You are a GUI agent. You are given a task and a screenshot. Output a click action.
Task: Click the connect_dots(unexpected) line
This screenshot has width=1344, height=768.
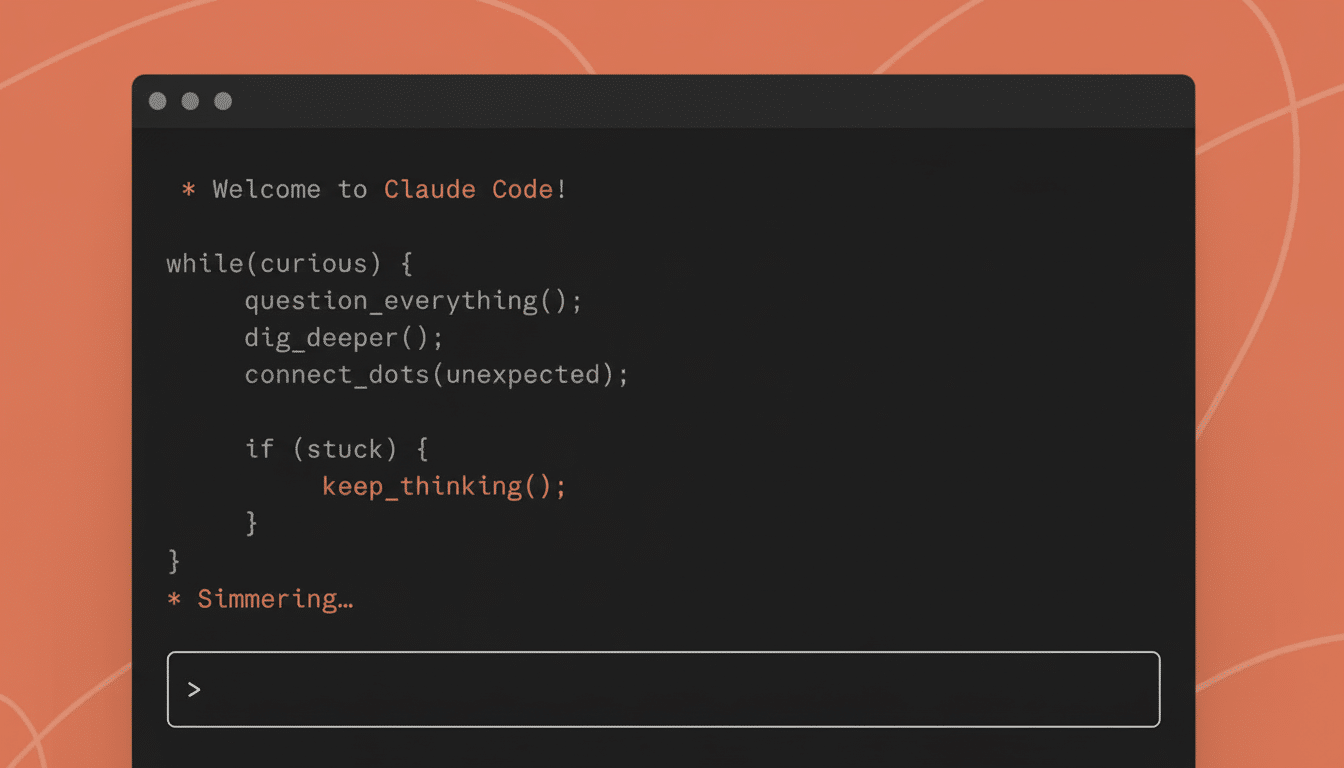(436, 375)
